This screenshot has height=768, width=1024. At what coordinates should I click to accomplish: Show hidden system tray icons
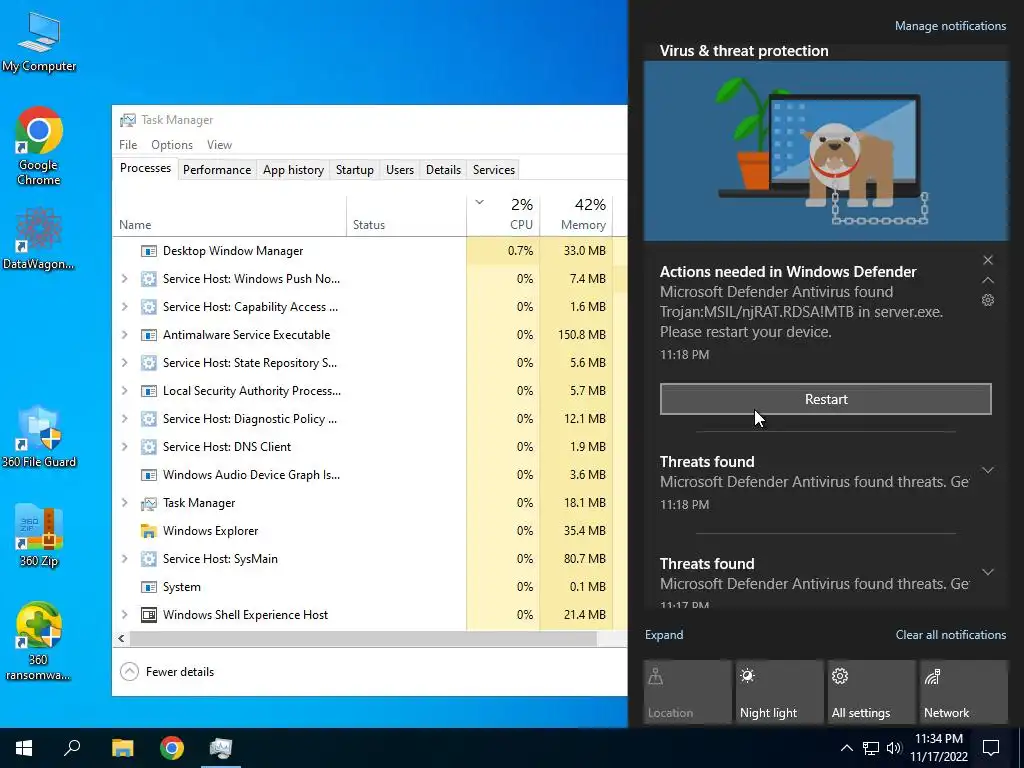click(x=846, y=748)
